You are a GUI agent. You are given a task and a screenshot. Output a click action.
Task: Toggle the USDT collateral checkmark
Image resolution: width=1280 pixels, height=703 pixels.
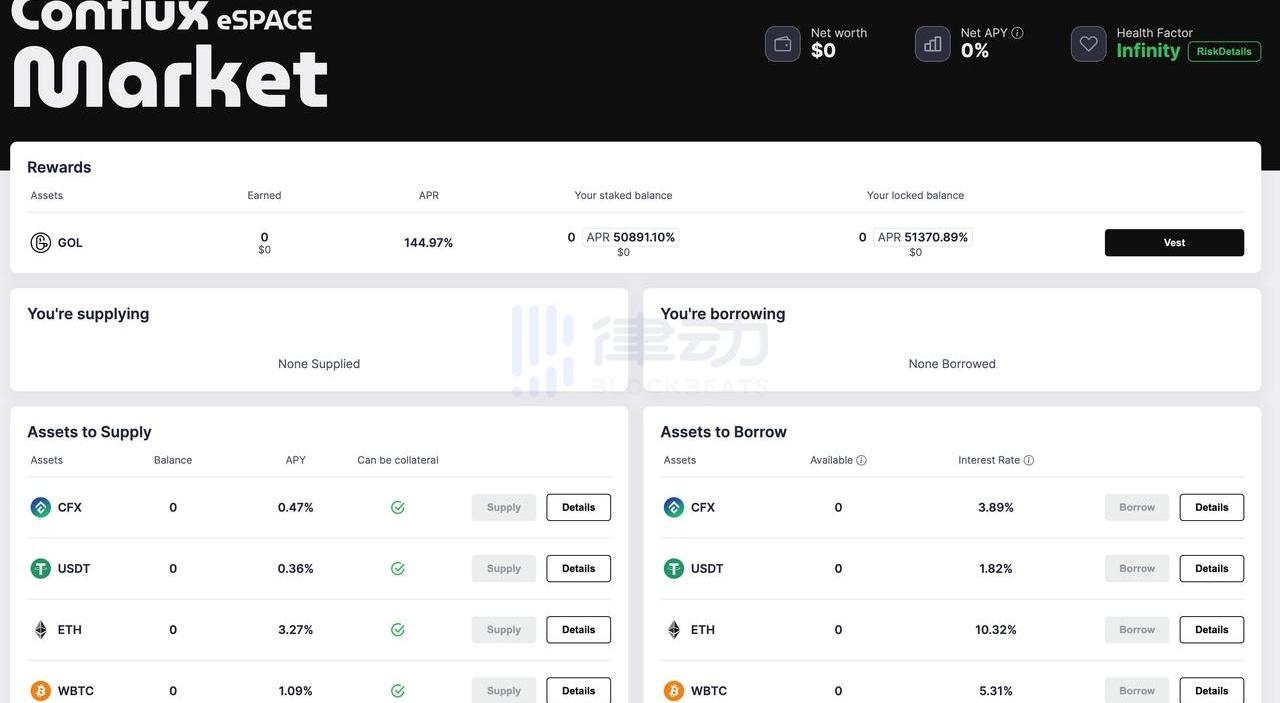(397, 569)
